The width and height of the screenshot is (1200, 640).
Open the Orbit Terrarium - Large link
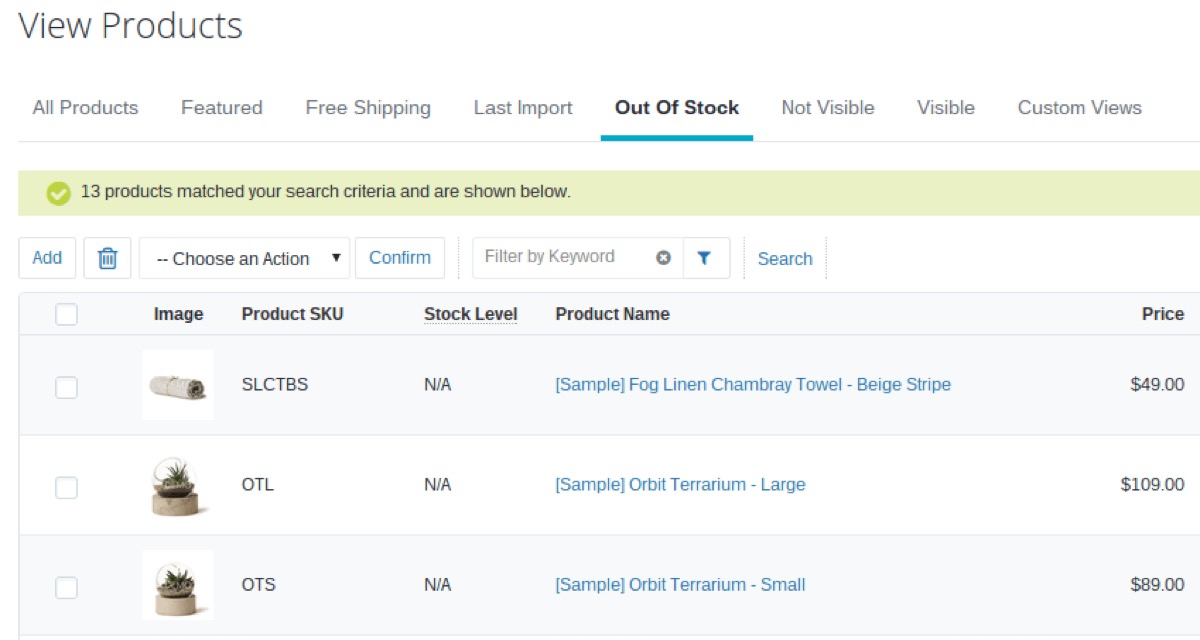click(680, 485)
